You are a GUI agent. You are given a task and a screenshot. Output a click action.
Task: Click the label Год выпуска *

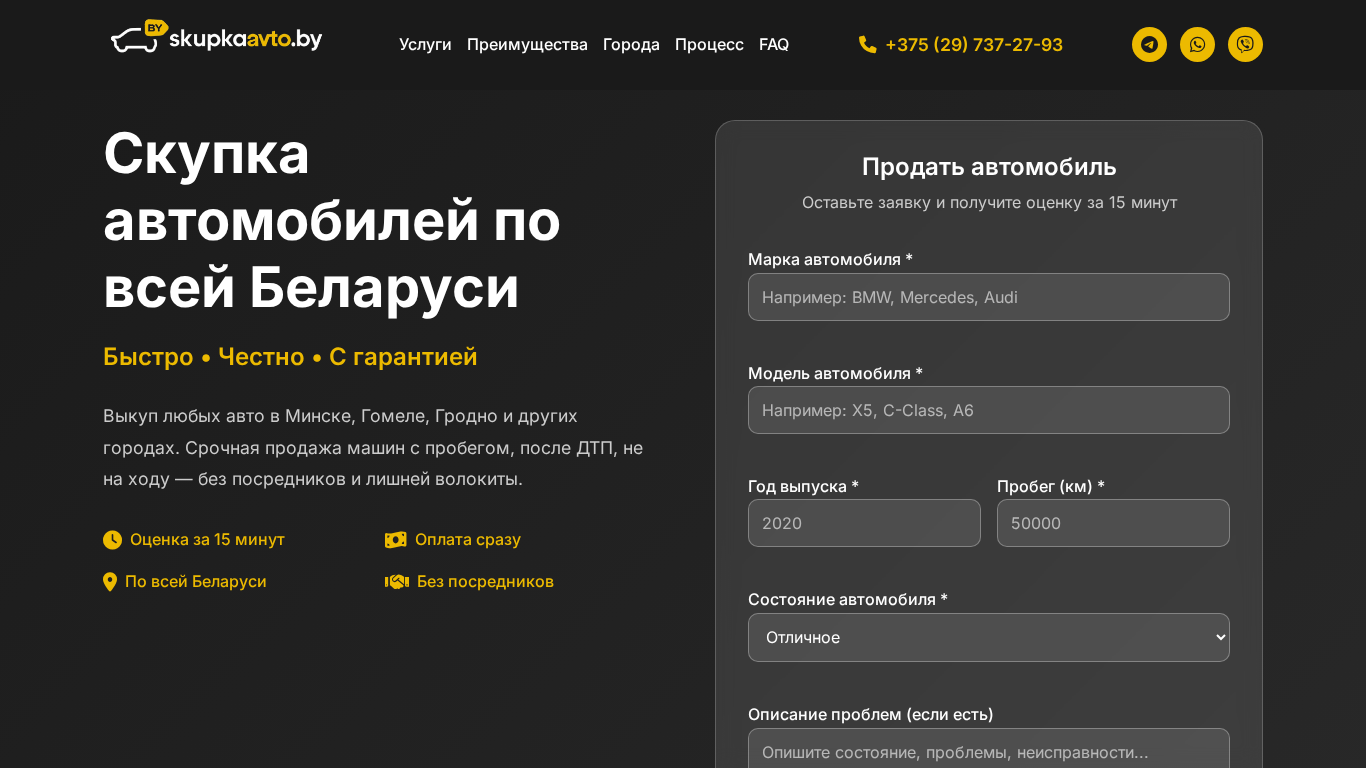[x=803, y=487]
